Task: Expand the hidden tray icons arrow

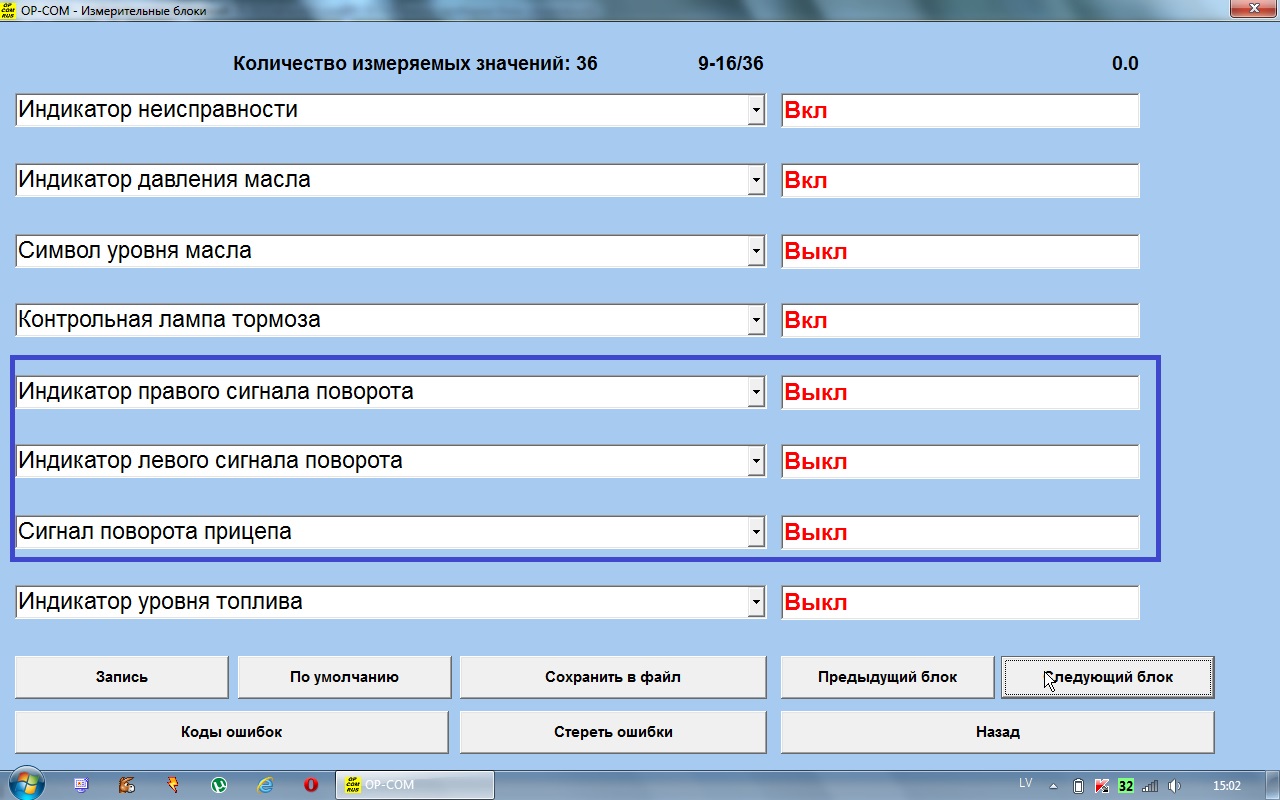Action: 1054,786
